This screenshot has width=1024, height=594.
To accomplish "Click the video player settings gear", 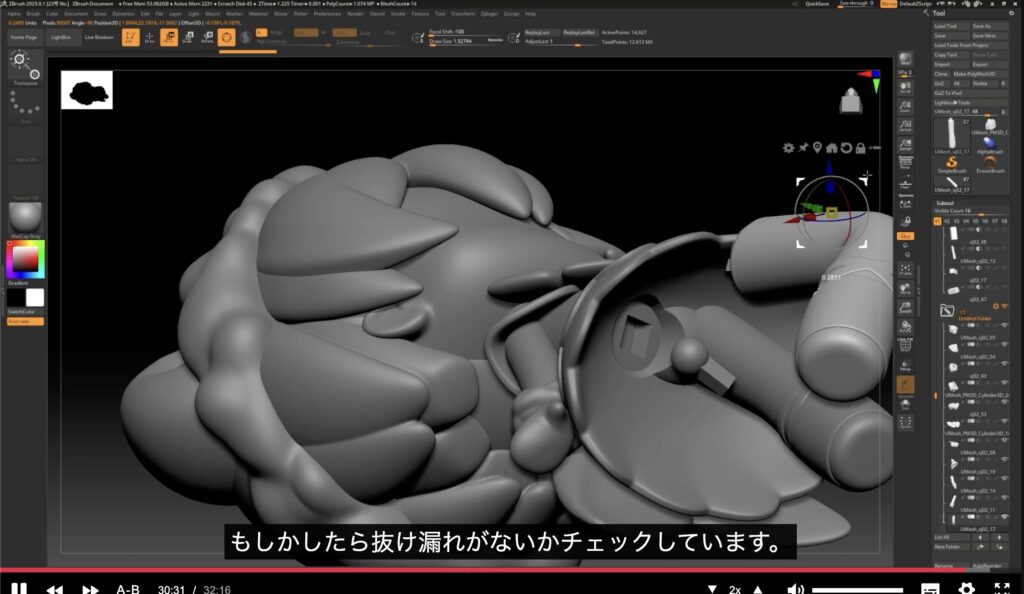I will pyautogui.click(x=966, y=588).
